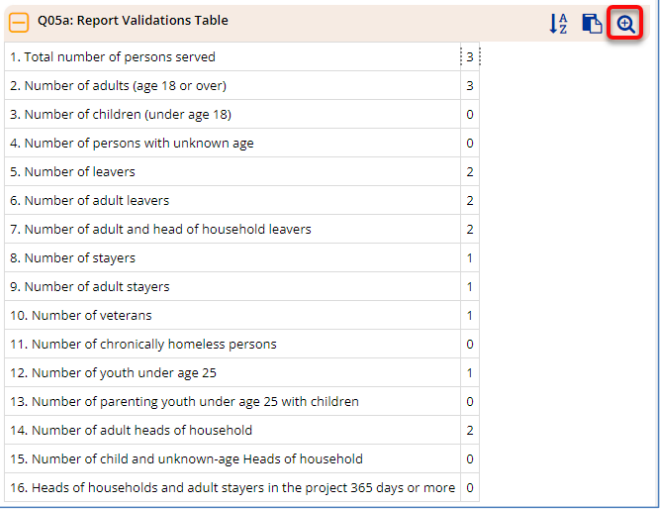Select the parenting youth under 25 value cell
The width and height of the screenshot is (662, 511).
click(x=470, y=402)
